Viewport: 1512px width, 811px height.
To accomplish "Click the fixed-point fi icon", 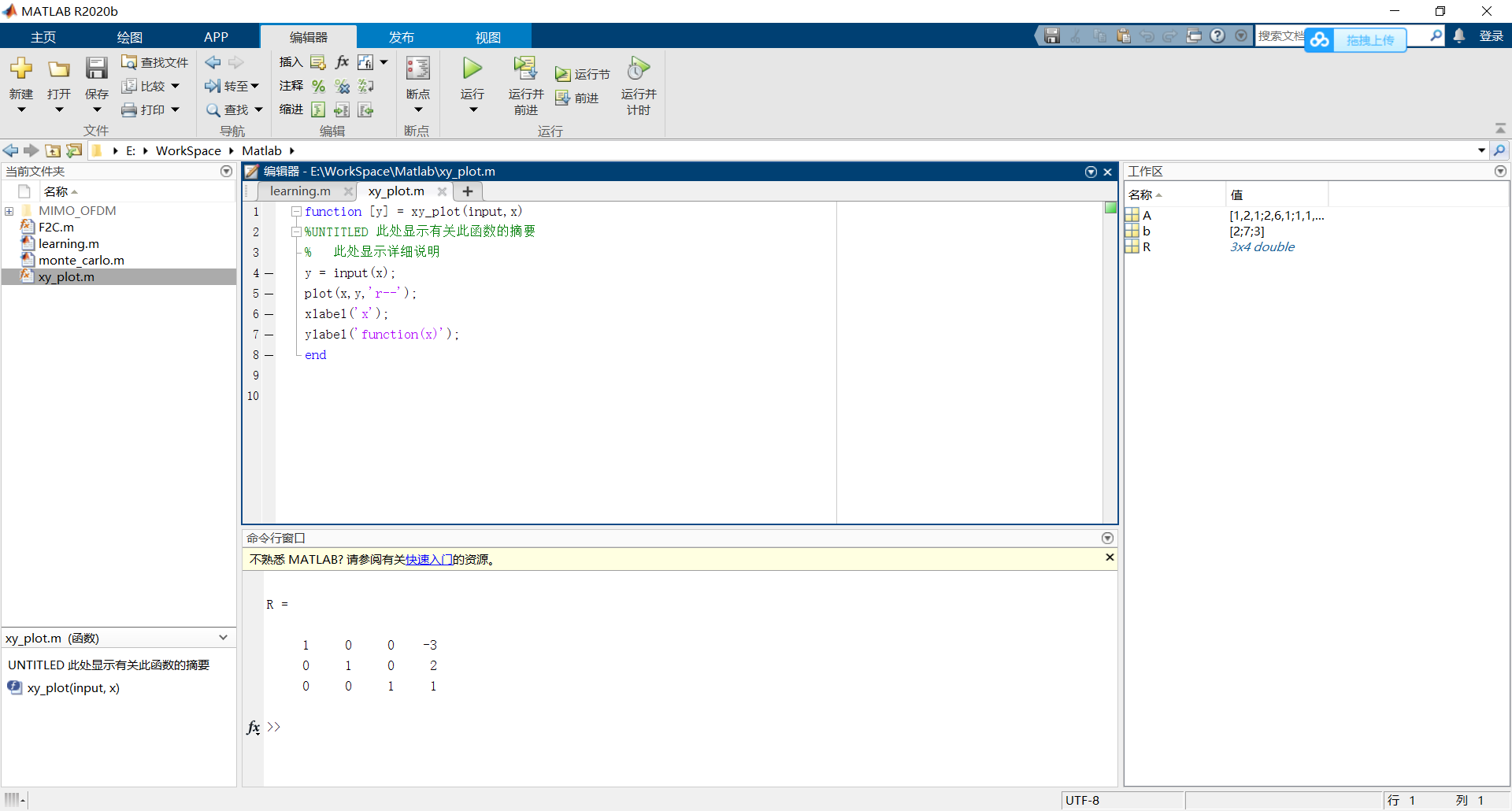I will [x=365, y=62].
